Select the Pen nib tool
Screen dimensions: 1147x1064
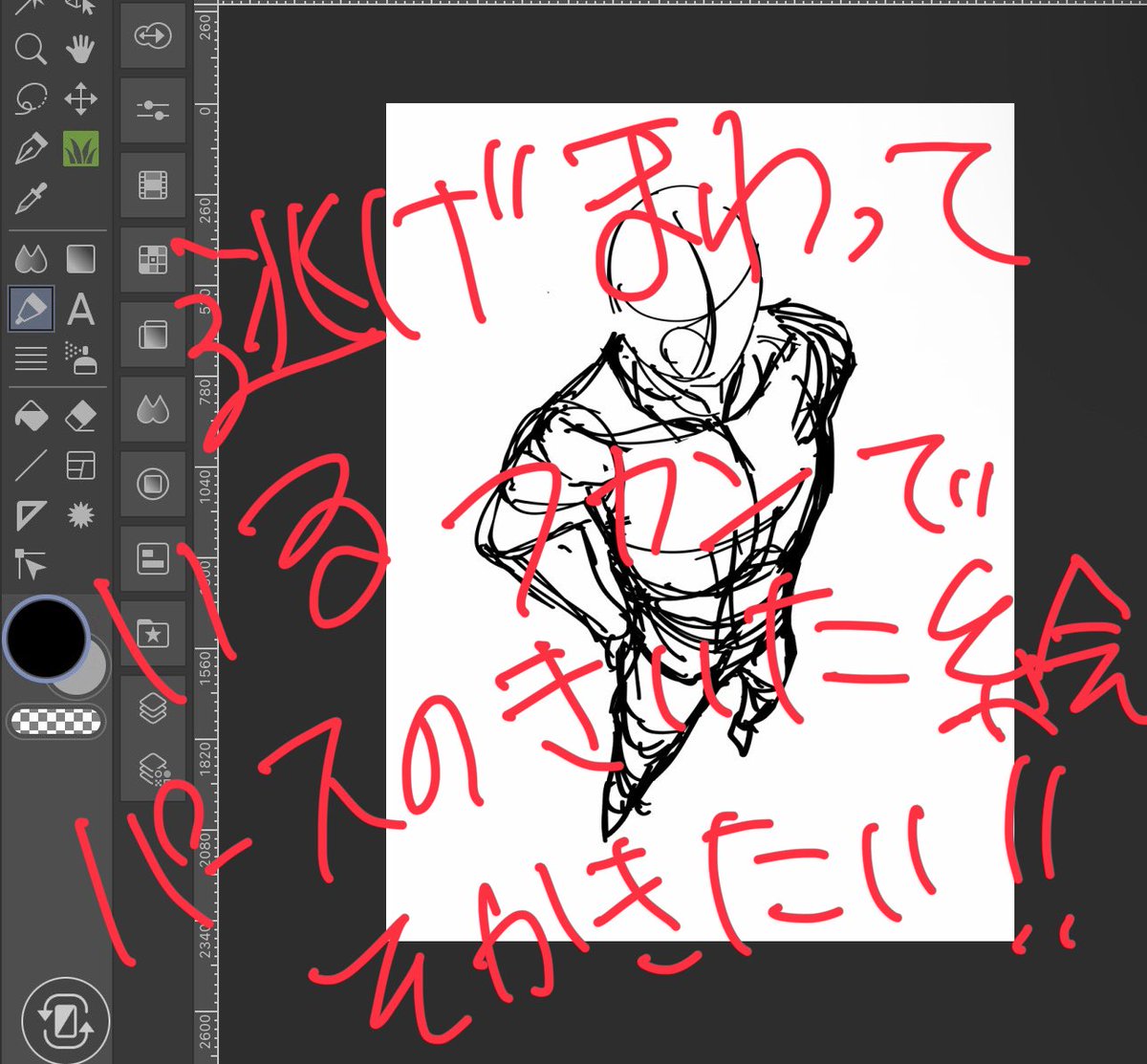[x=32, y=150]
